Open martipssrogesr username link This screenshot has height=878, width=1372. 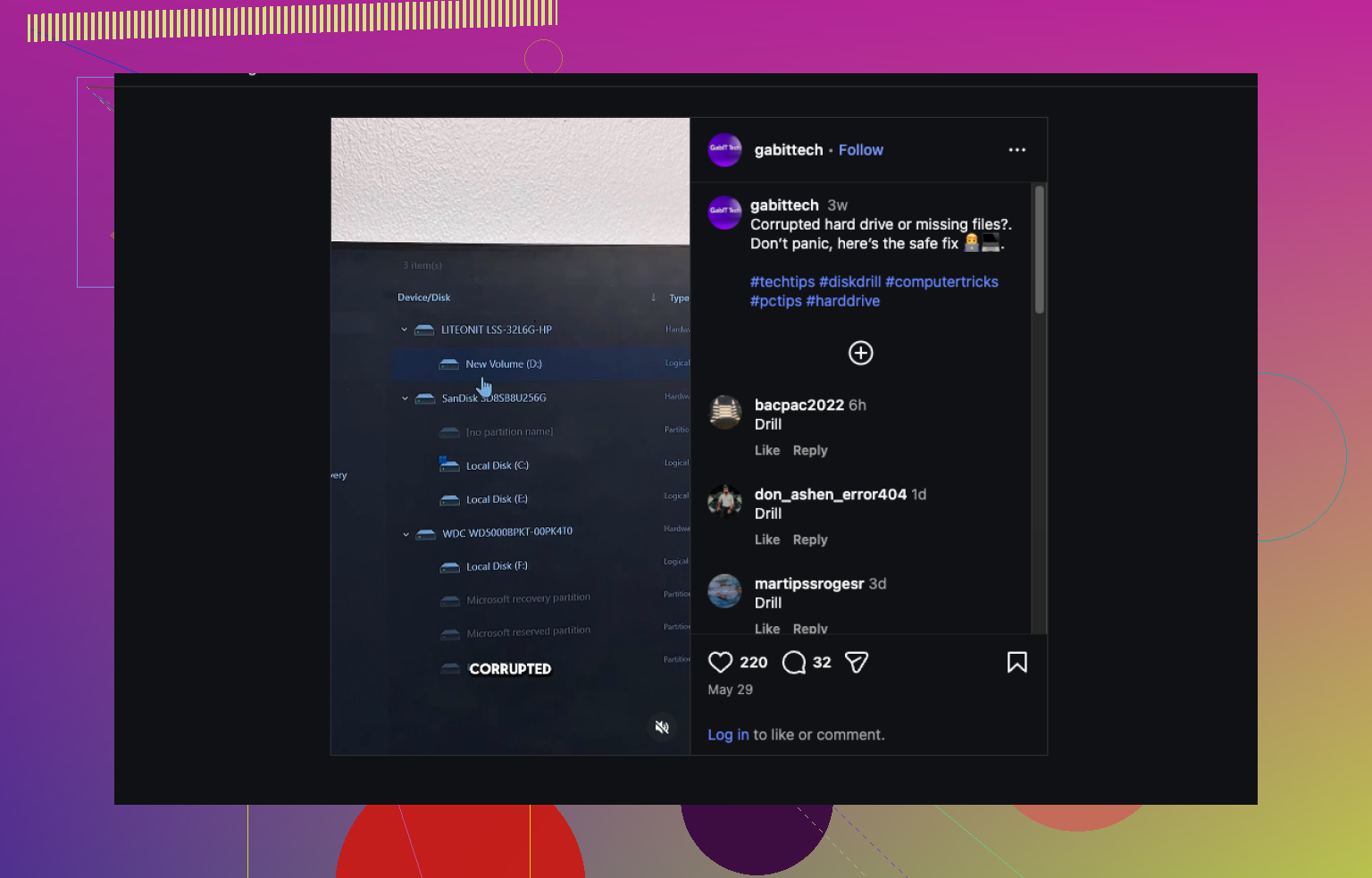(808, 583)
